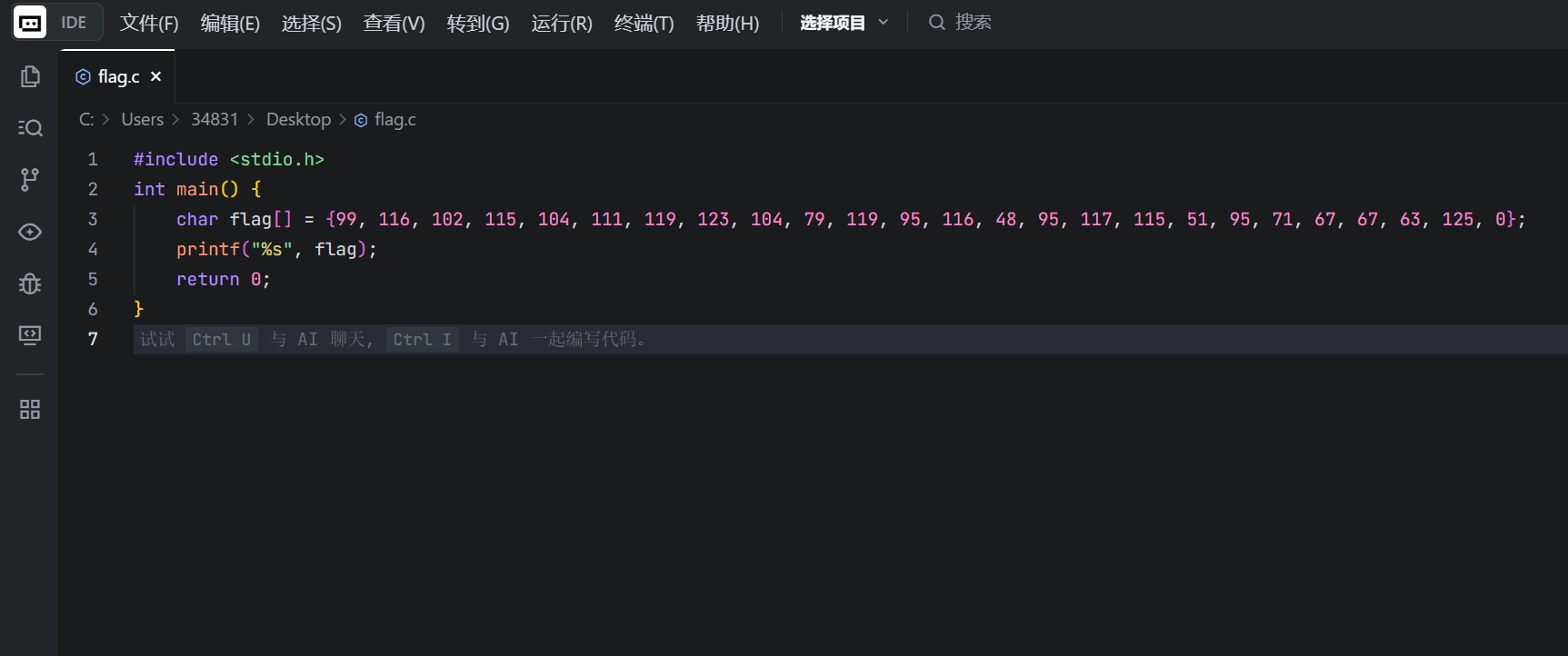
Task: Click the Users breadcrumb segment
Action: click(x=143, y=120)
